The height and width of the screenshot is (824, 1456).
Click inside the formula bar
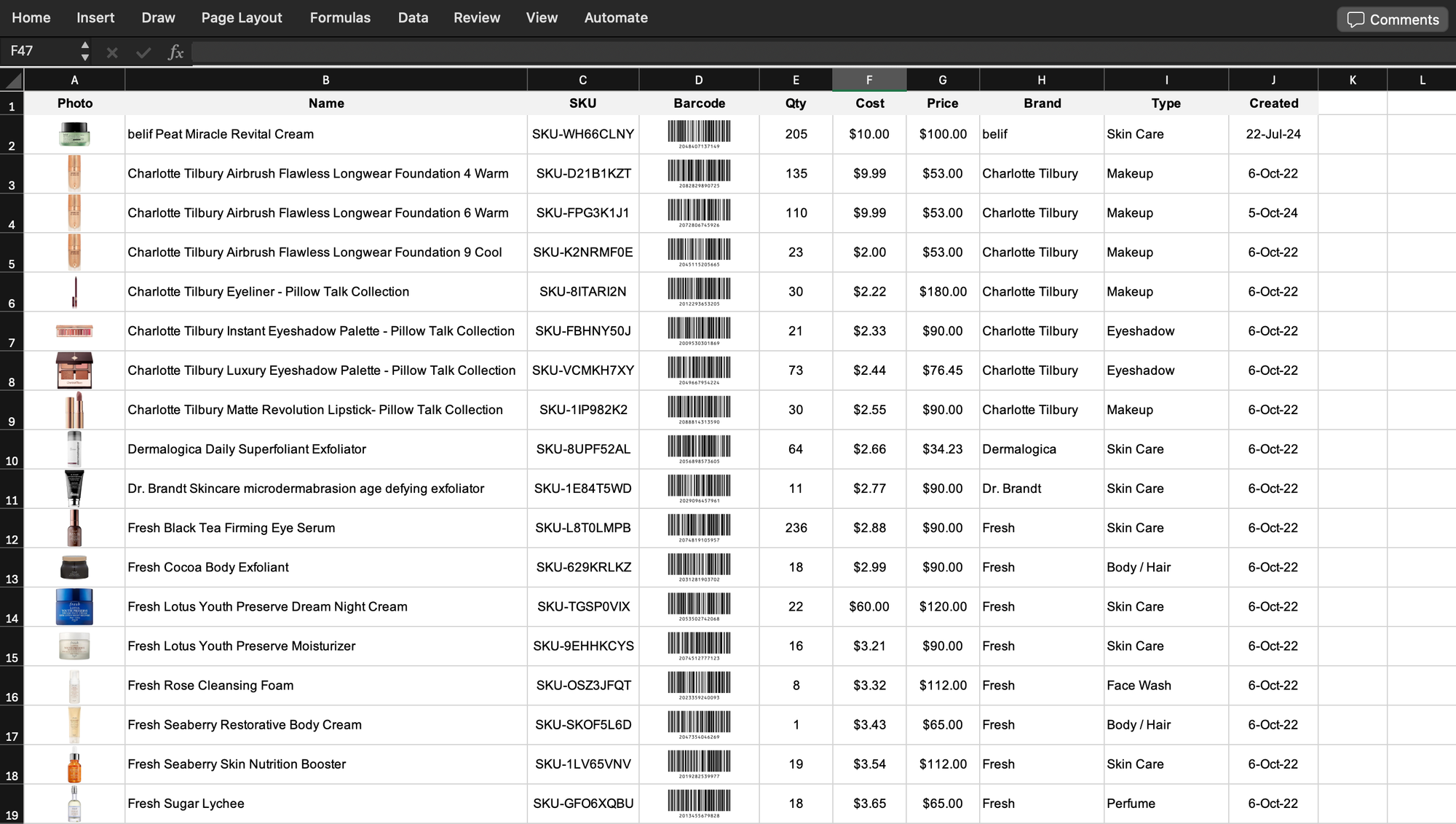[823, 52]
